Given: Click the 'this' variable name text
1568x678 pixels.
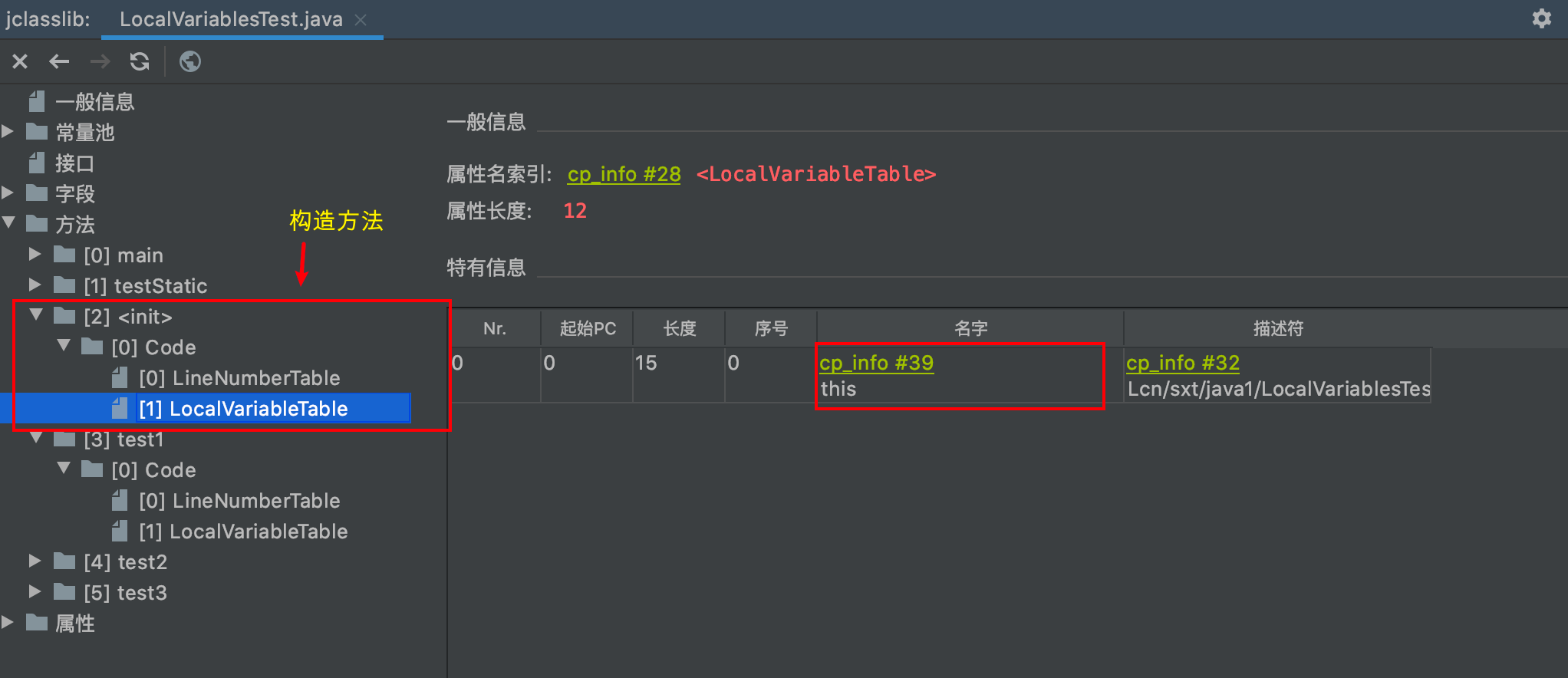Looking at the screenshot, I should [838, 389].
